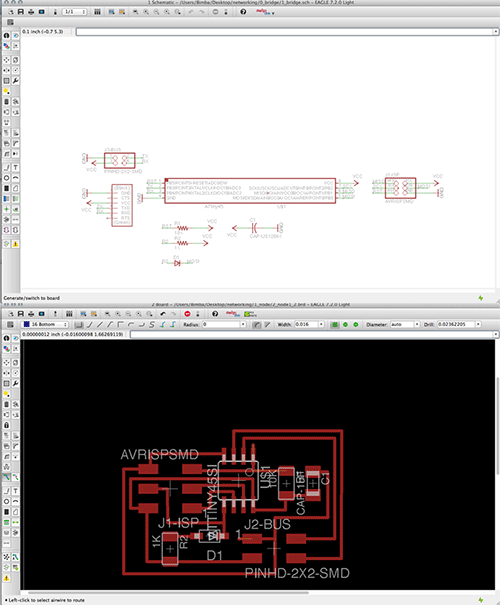Image resolution: width=500 pixels, height=605 pixels.
Task: Select the square via shape button
Action: coord(335,324)
